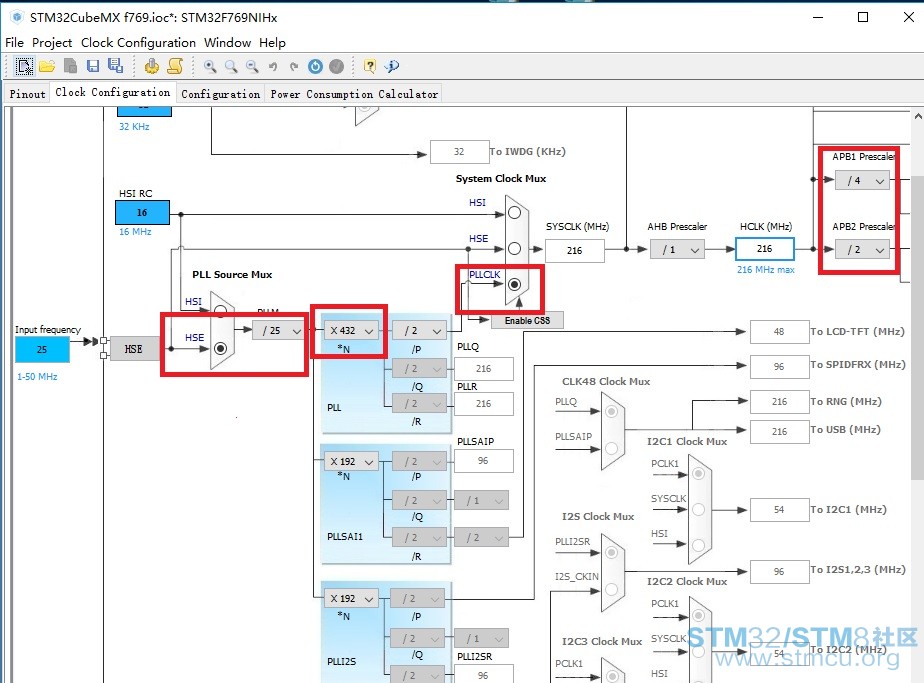Click the grey HSE source button
The image size is (924, 683).
point(133,349)
